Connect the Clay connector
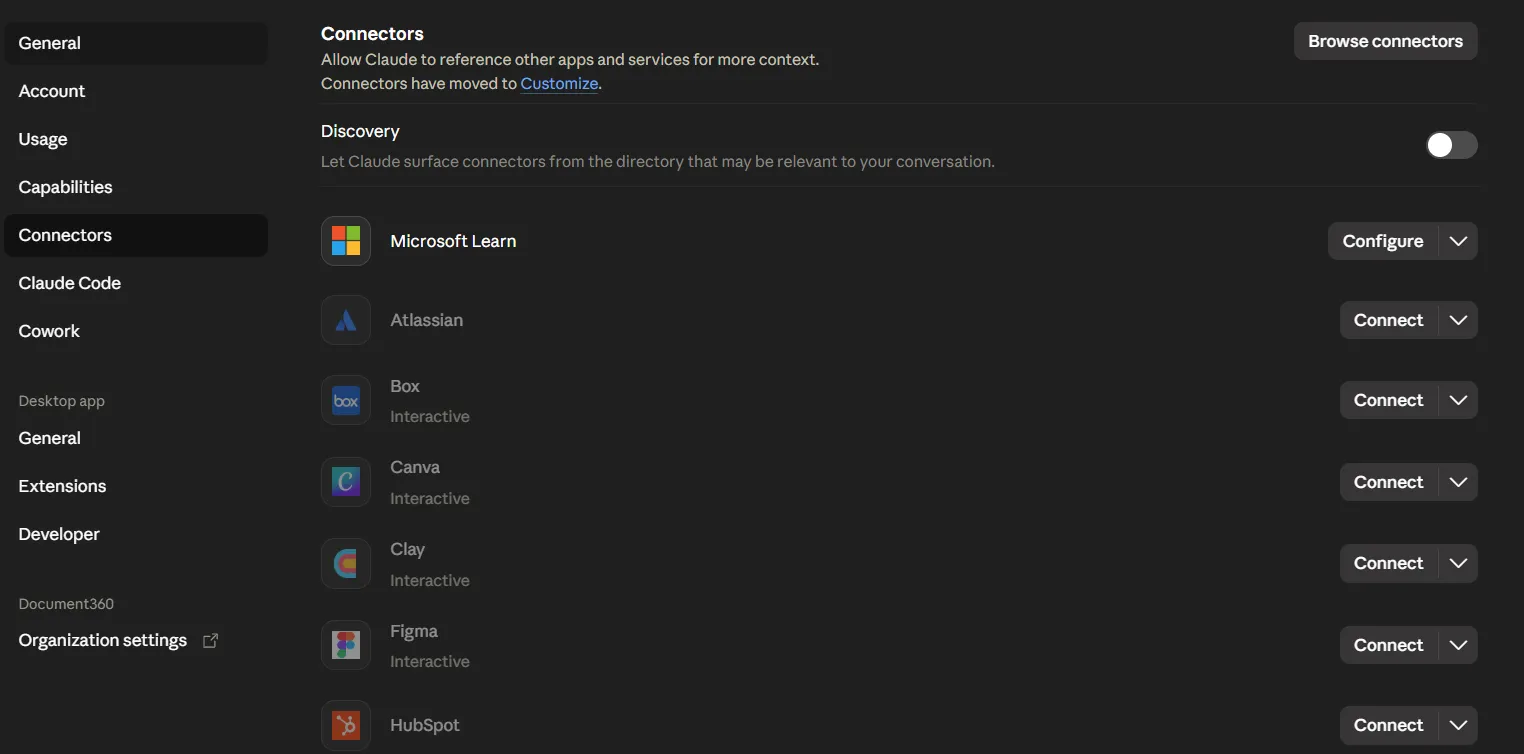 (1388, 563)
